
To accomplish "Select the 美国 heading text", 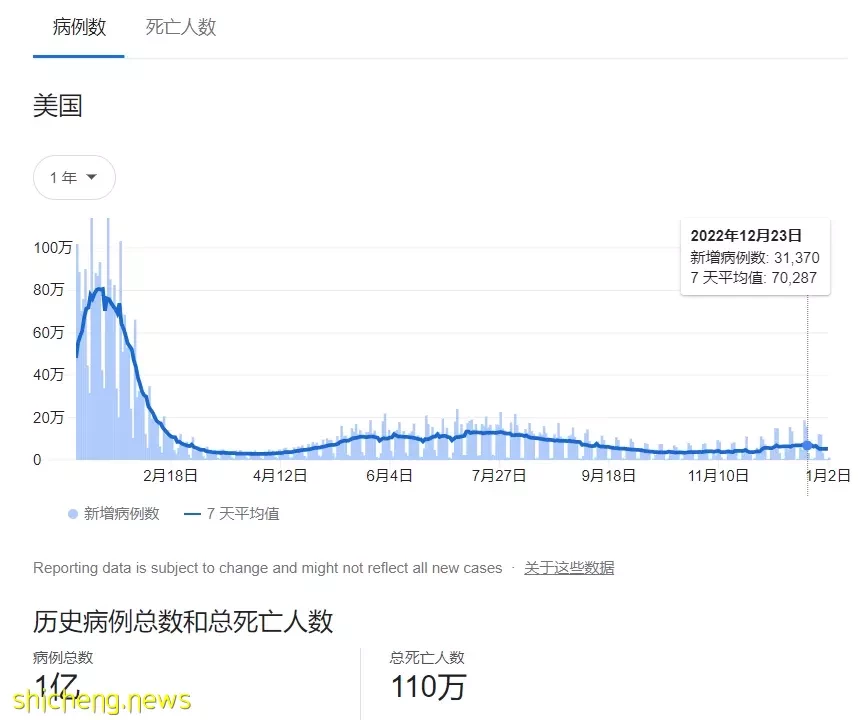I will pos(58,105).
